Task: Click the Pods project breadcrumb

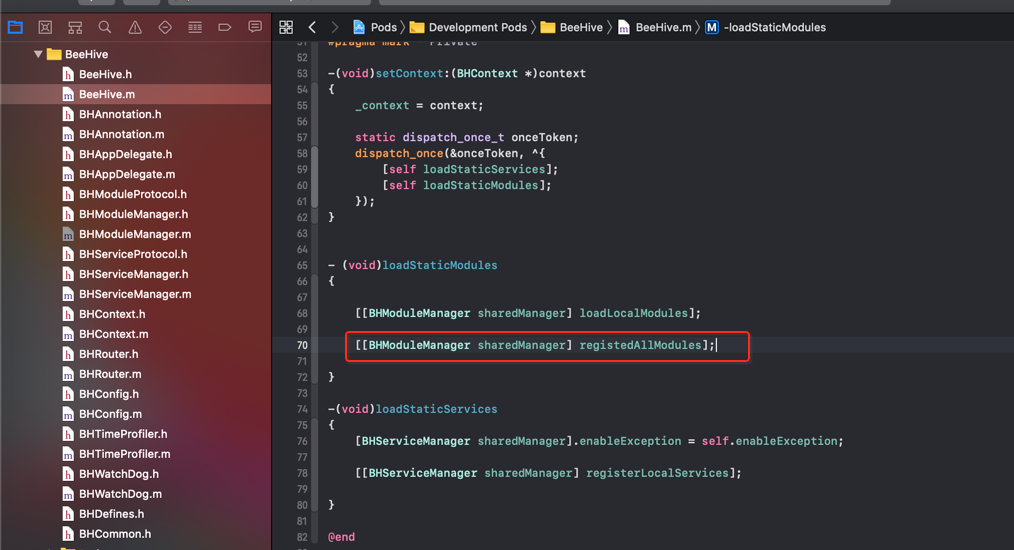Action: click(374, 27)
